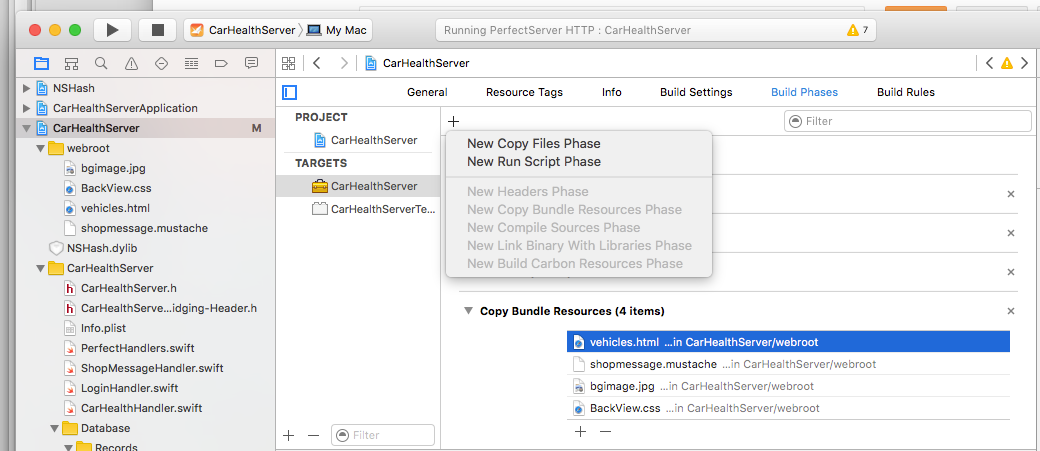Choose New Run Script Phase
The image size is (1040, 451).
click(x=534, y=161)
